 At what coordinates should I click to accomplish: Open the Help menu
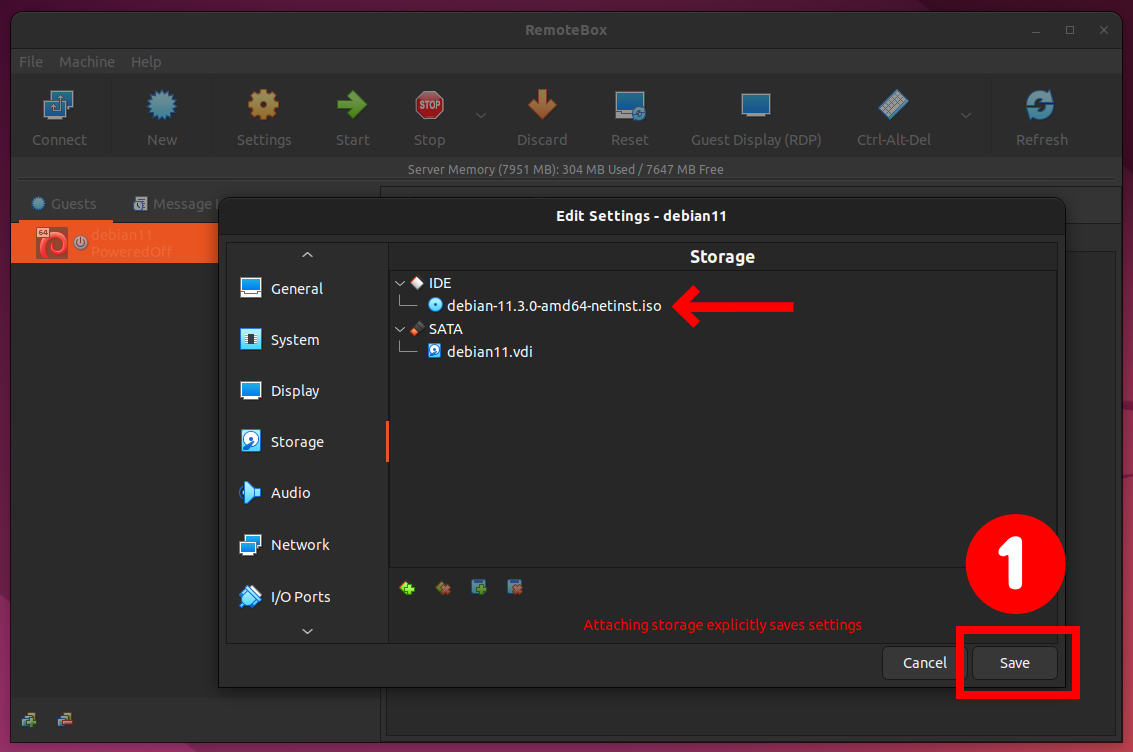pyautogui.click(x=146, y=62)
